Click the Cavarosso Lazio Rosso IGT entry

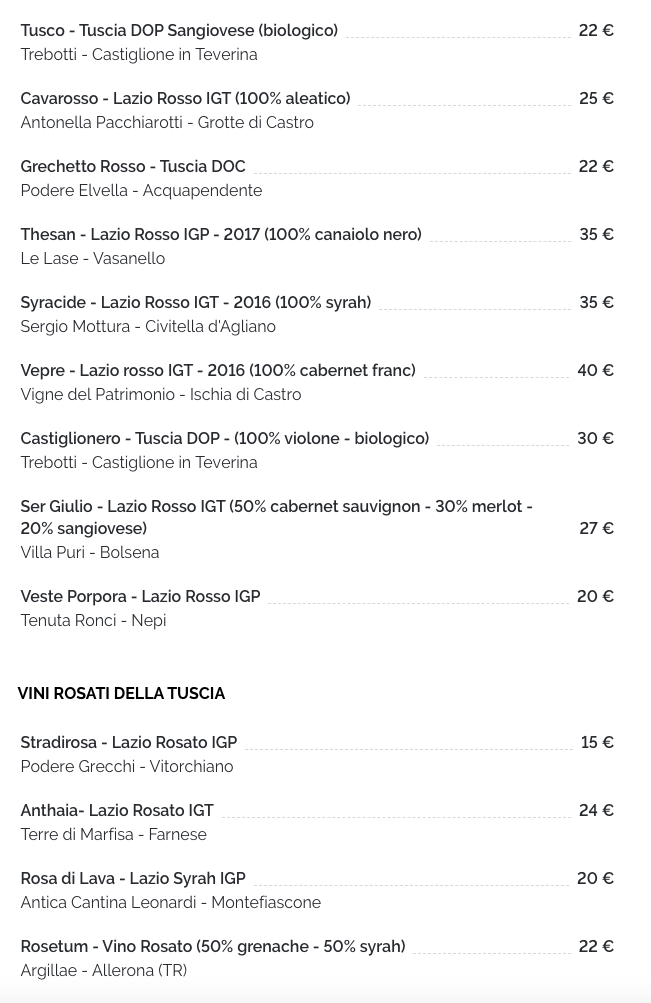[185, 99]
